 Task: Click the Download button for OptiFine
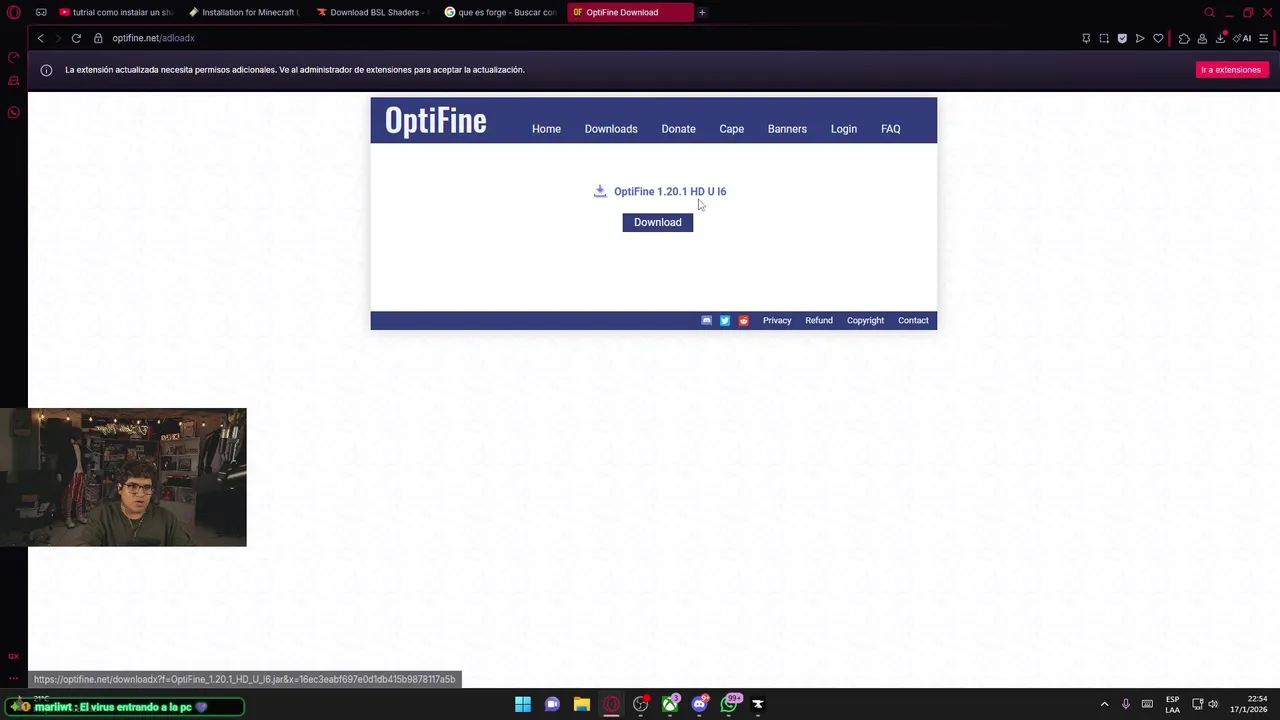pyautogui.click(x=657, y=222)
